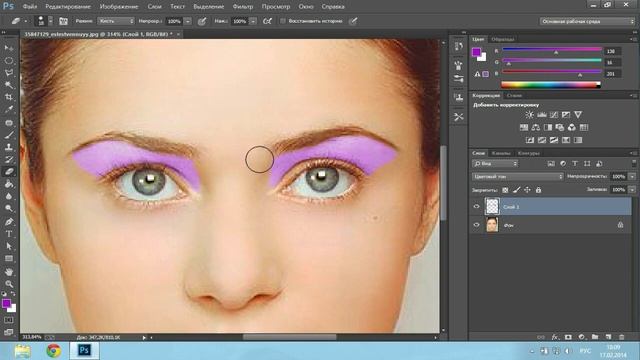Screen dimensions: 640x360
Task: Open the layer opacity dropdown arrow
Action: pos(632,176)
